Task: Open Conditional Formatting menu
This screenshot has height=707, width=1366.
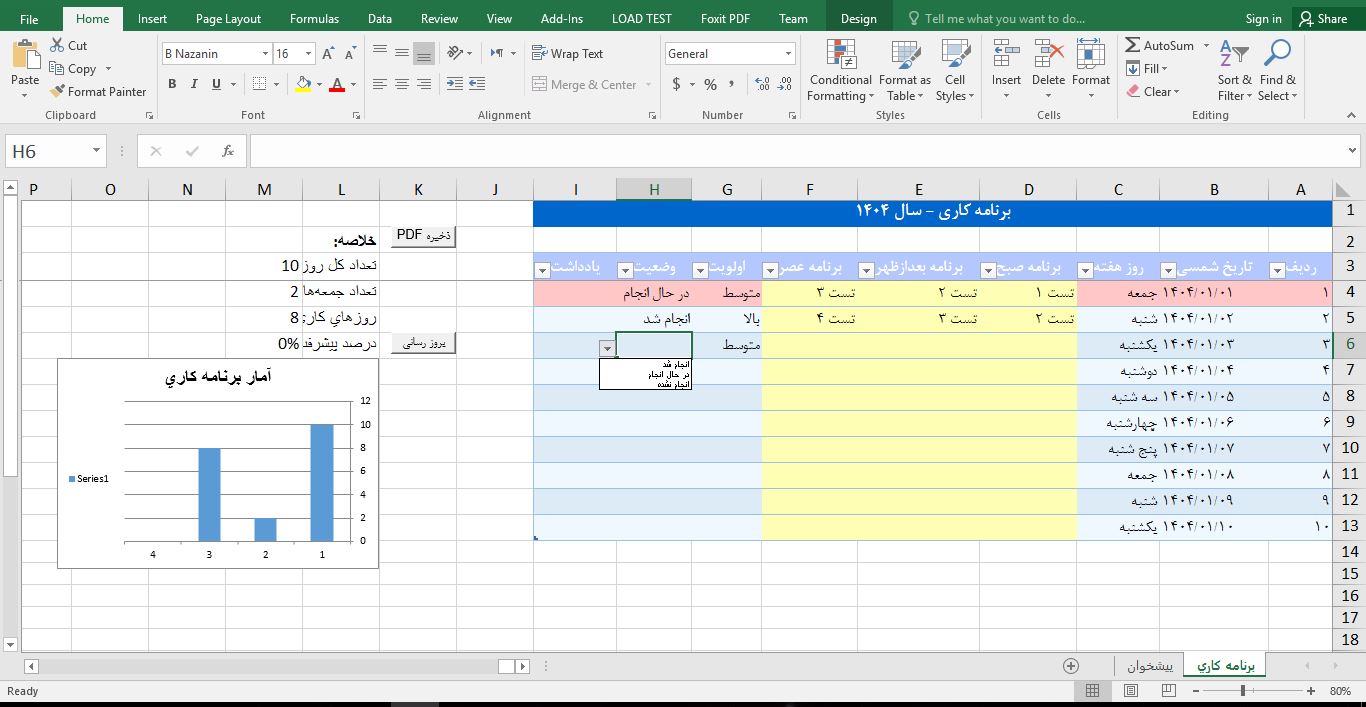Action: pyautogui.click(x=841, y=70)
